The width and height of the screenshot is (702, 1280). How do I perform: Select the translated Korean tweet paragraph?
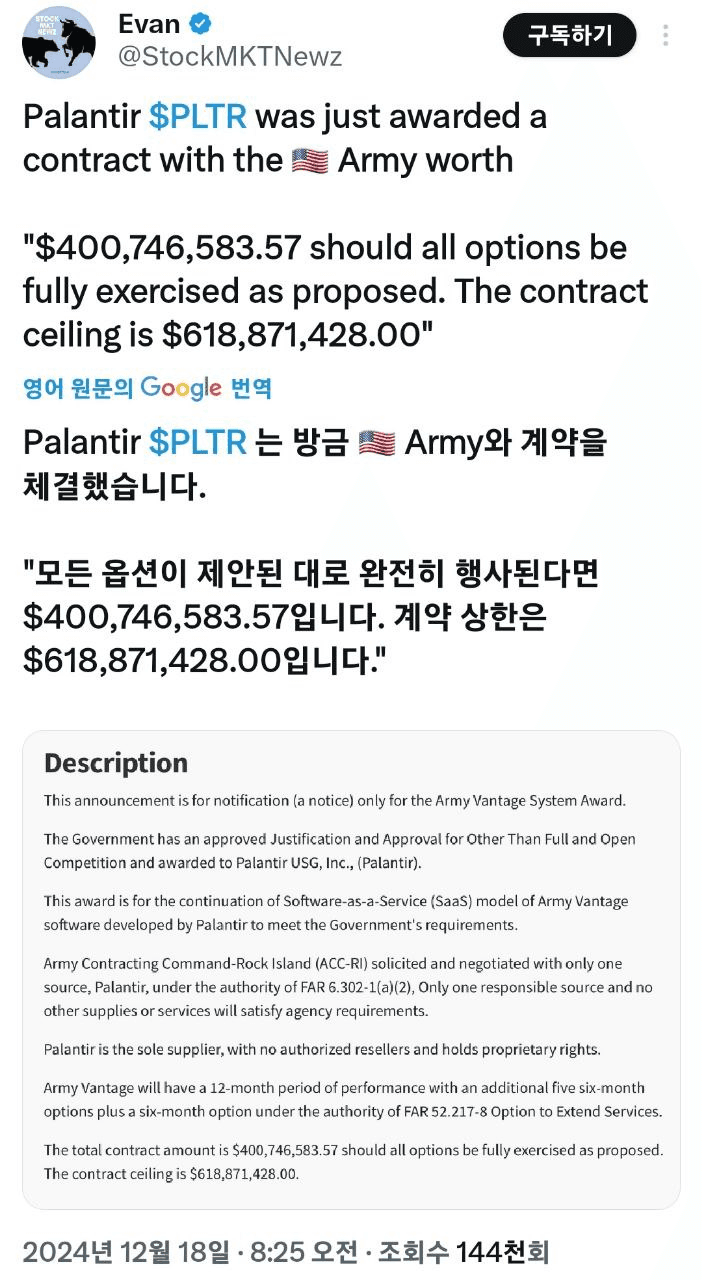click(315, 550)
